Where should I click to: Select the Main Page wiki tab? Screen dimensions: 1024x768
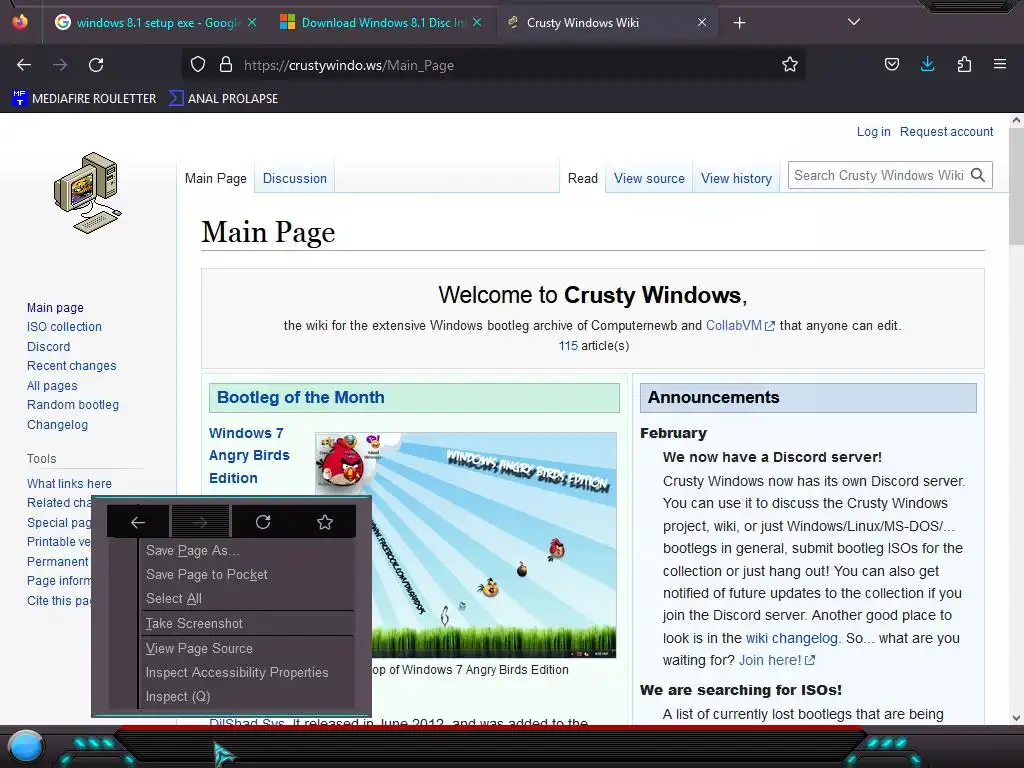click(216, 178)
